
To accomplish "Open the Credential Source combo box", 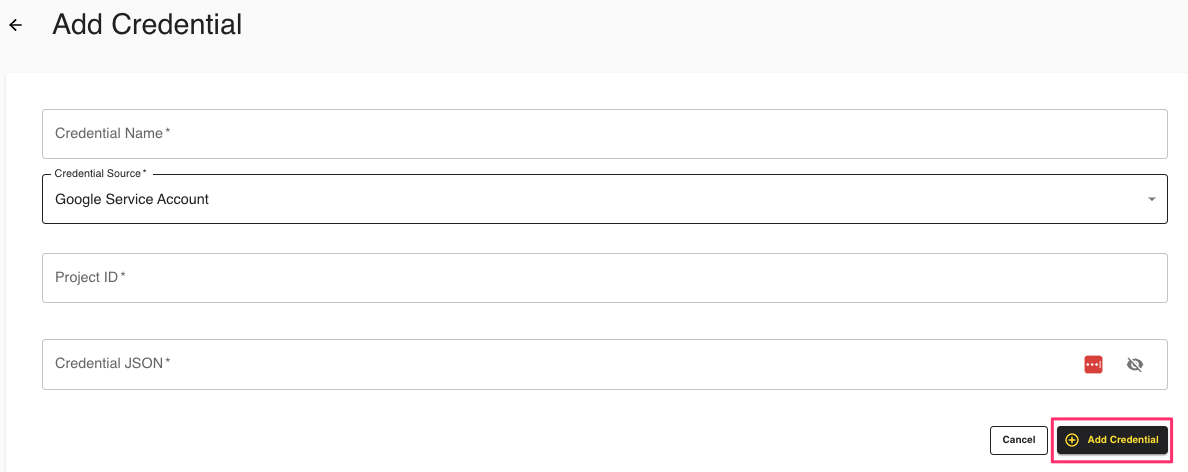I will [600, 200].
